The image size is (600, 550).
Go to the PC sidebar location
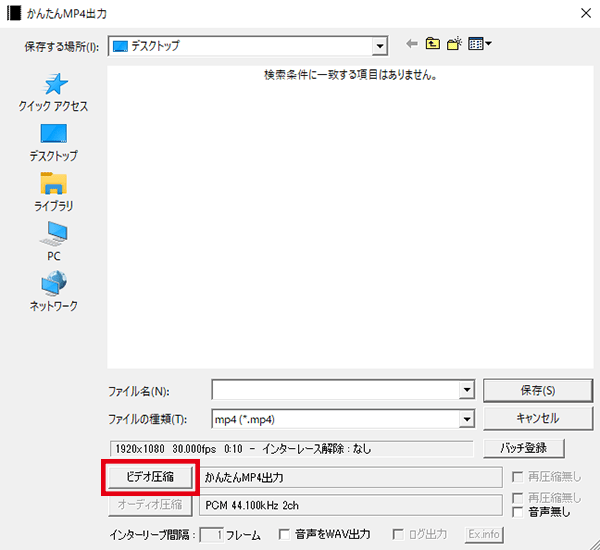54,241
